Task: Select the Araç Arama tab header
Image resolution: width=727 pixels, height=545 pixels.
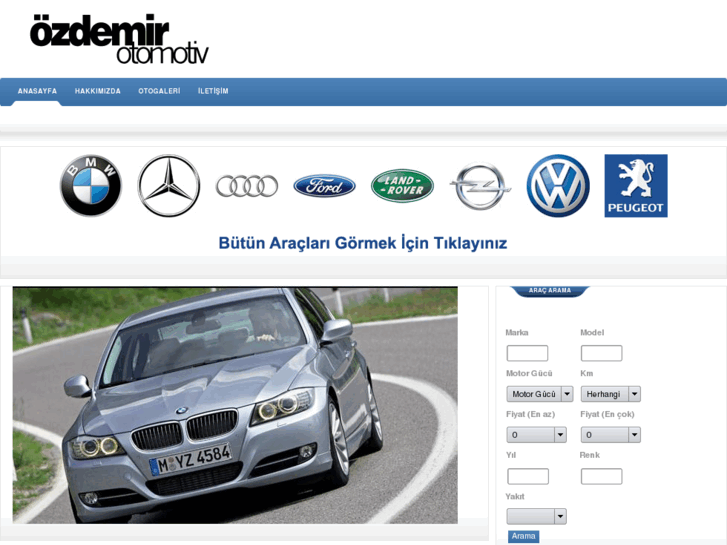Action: tap(549, 291)
